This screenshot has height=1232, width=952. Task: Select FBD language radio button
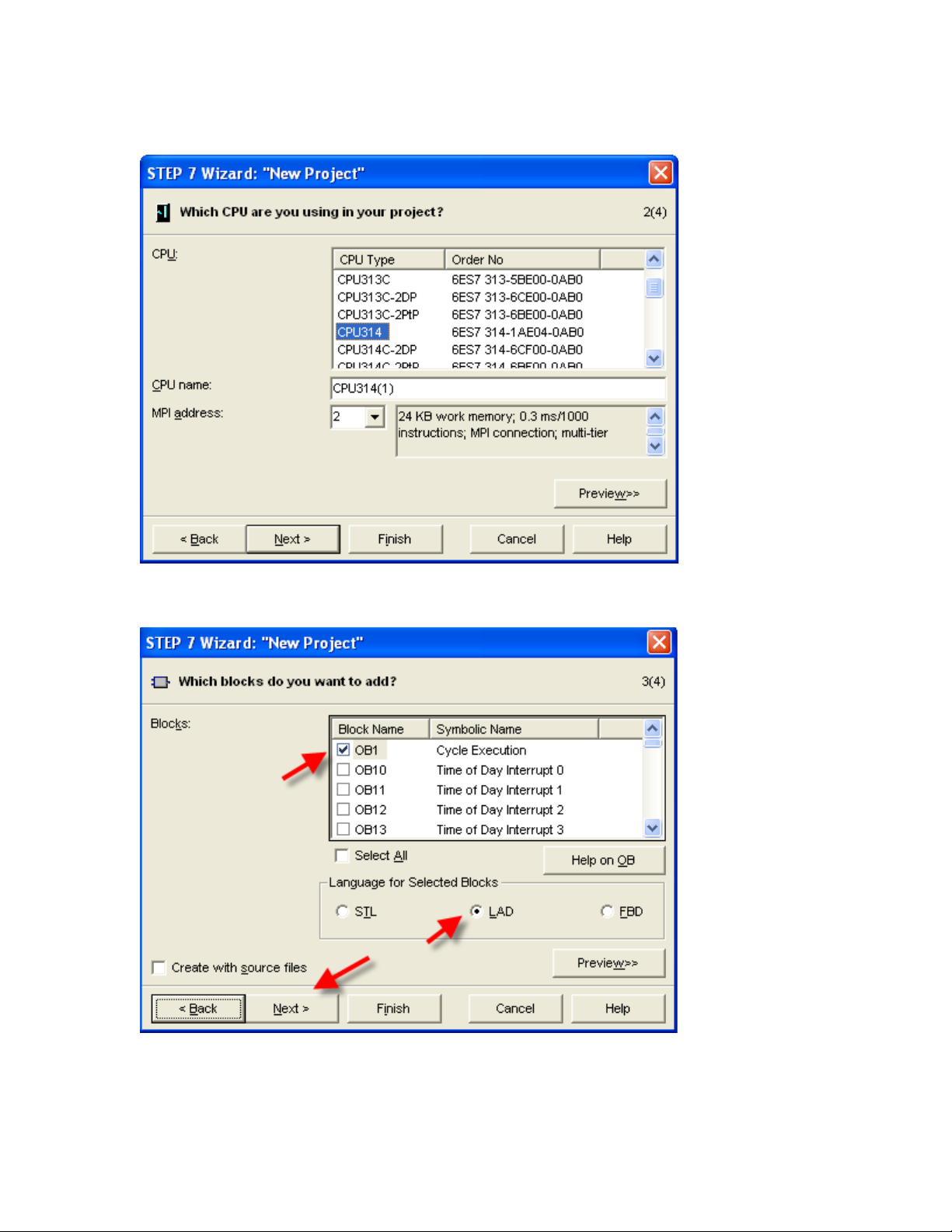click(x=607, y=912)
